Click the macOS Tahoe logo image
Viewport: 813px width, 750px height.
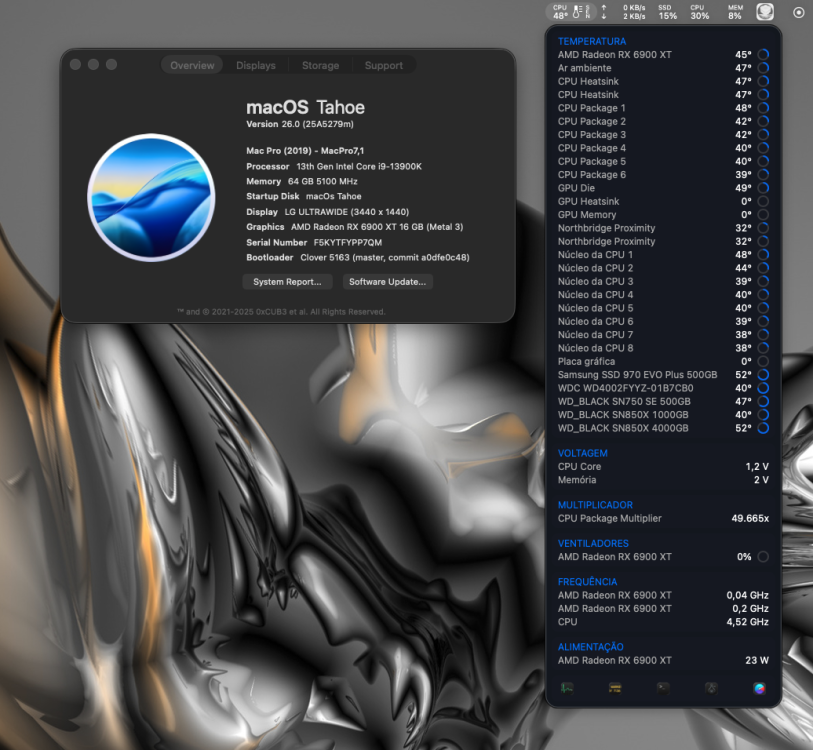pos(151,198)
